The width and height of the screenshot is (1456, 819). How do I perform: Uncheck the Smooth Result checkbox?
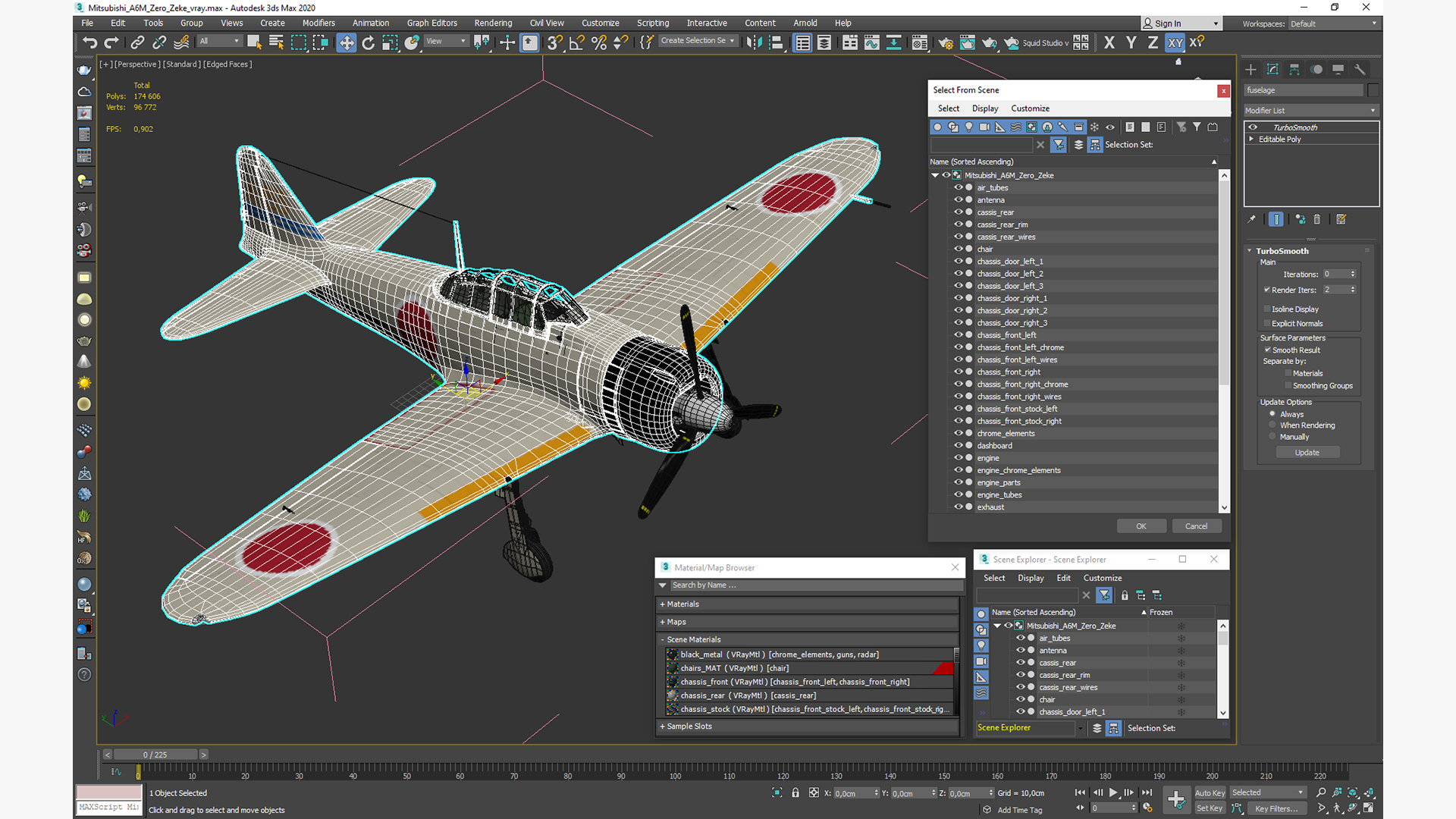point(1267,350)
